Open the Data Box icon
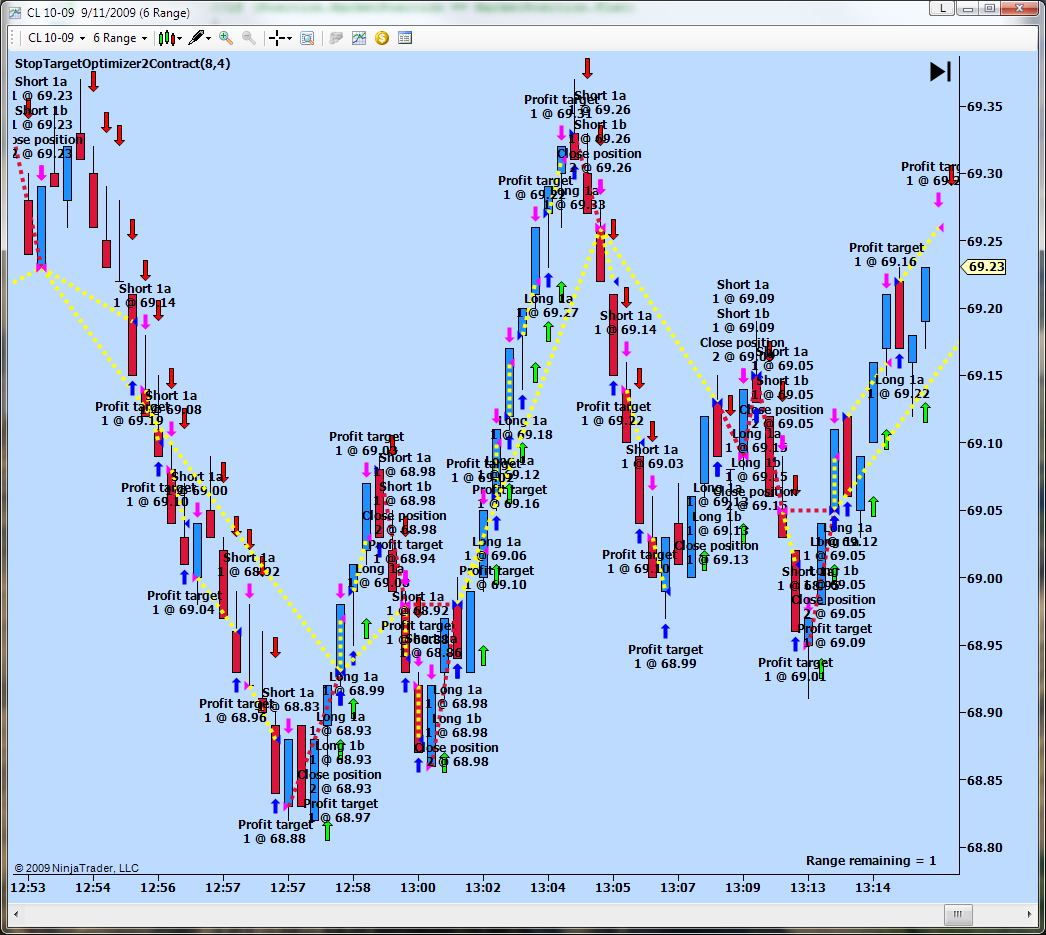The image size is (1046, 935). (307, 38)
